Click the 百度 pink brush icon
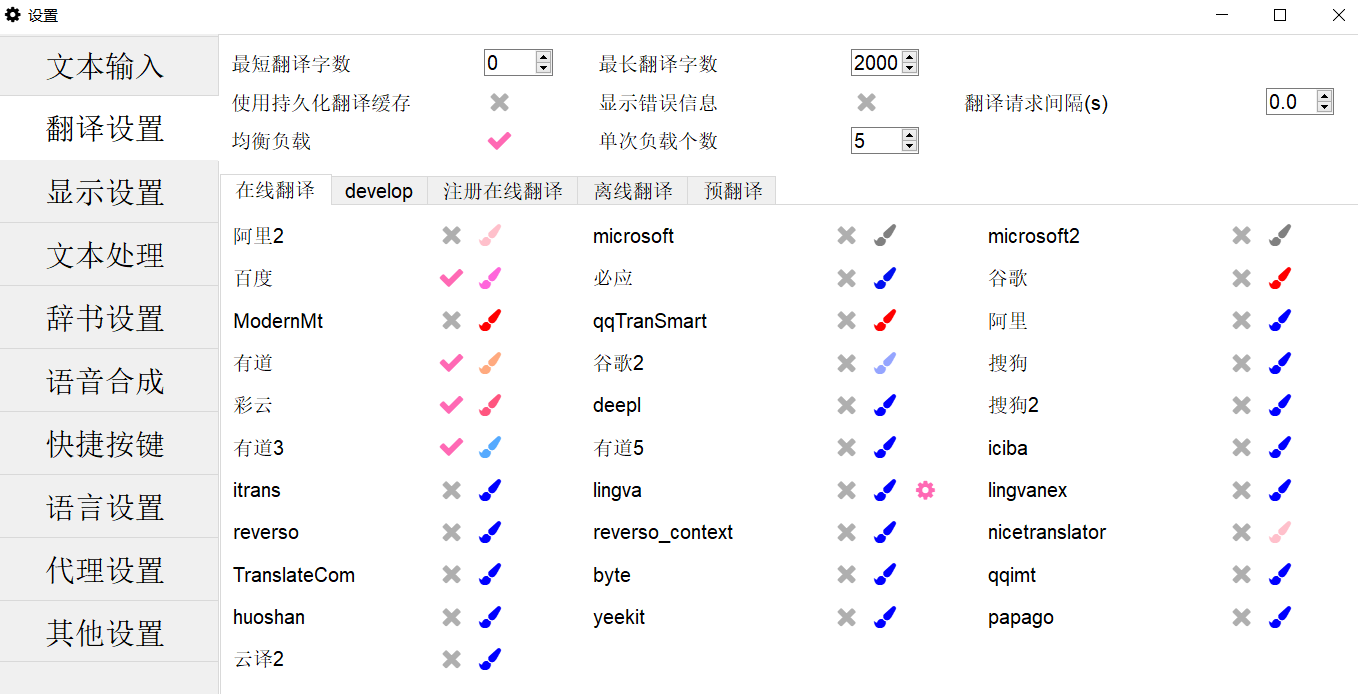The height and width of the screenshot is (694, 1358). pyautogui.click(x=489, y=278)
